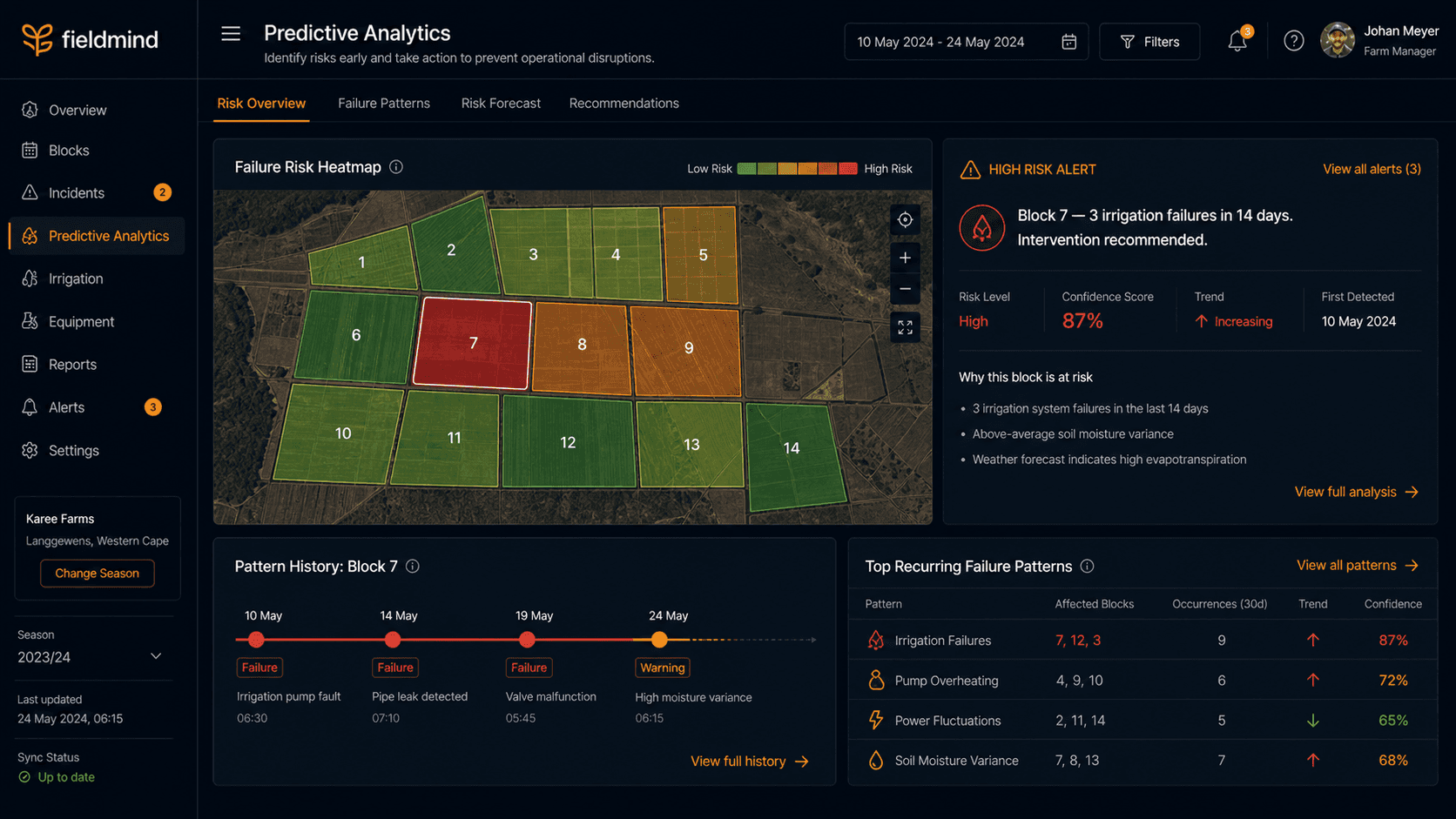This screenshot has height=819, width=1456.
Task: Click 'Pipe leak detected' event text
Action: [420, 697]
